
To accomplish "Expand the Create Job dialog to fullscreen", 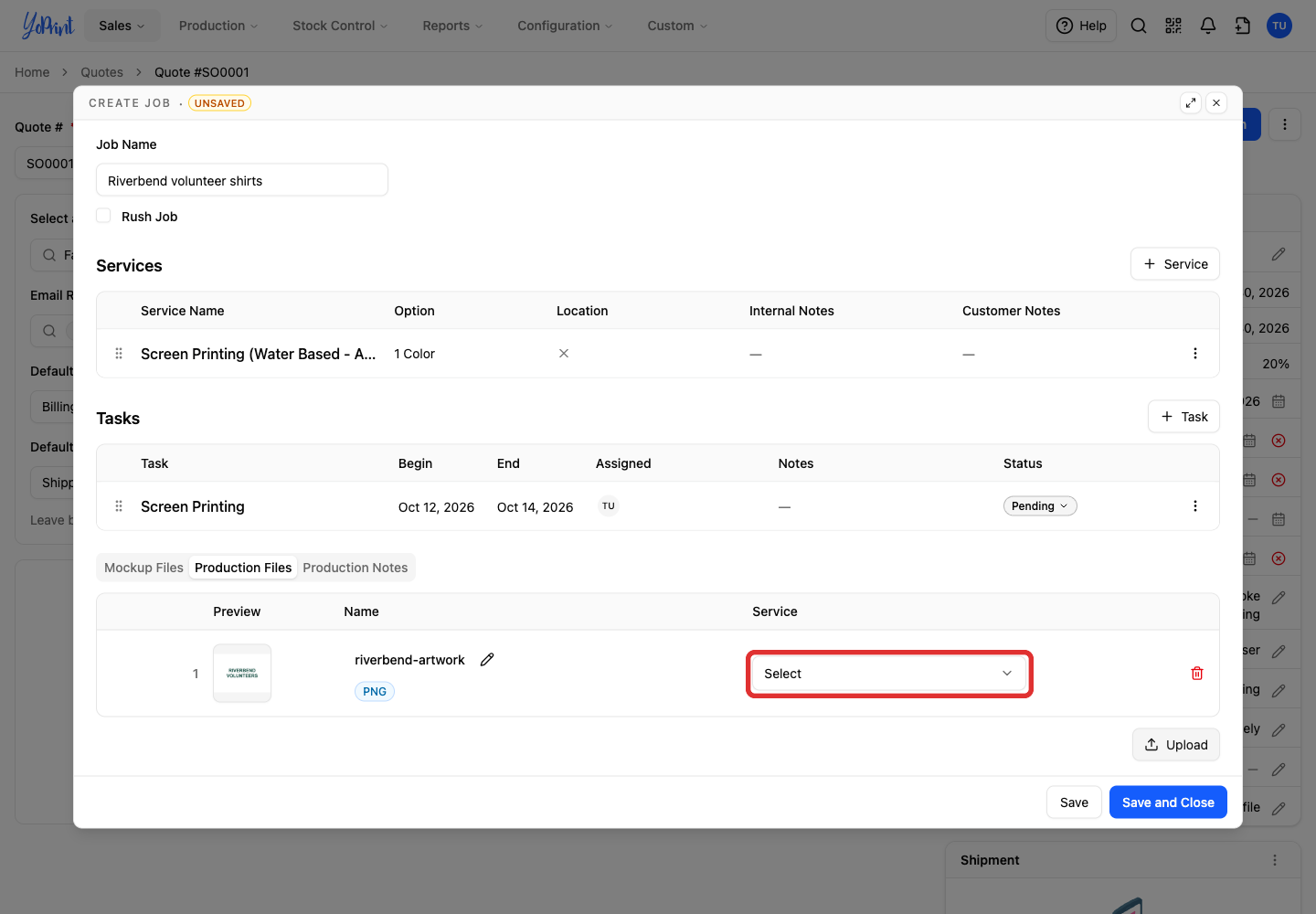I will point(1191,103).
